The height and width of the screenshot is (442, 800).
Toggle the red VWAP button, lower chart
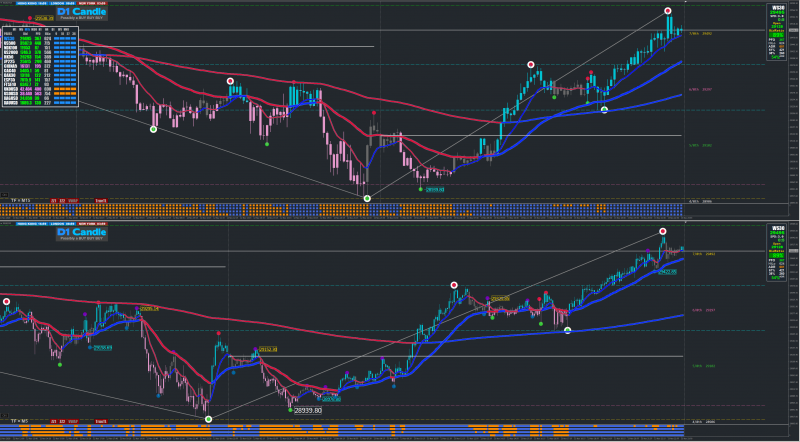click(73, 422)
